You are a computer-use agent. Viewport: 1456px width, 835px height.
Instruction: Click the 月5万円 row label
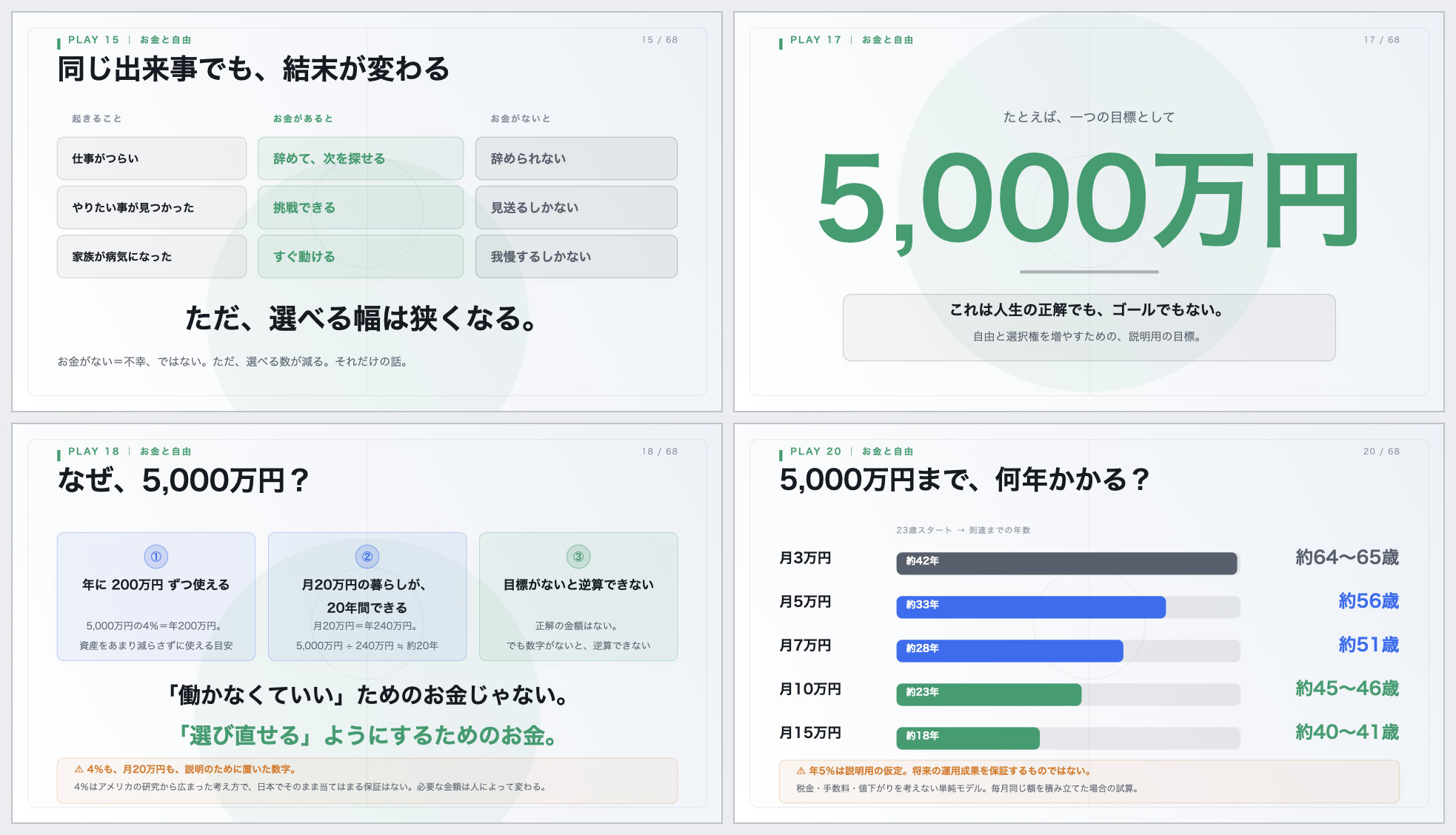805,602
